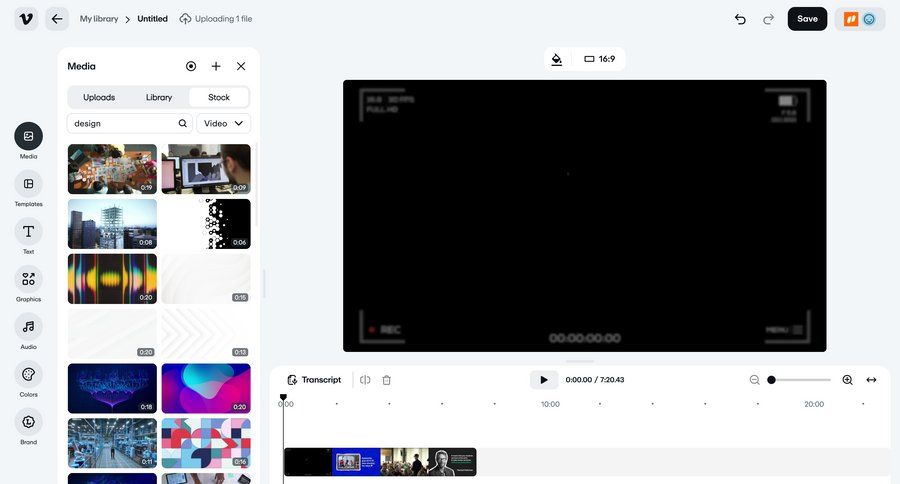Add media with the plus icon
The width and height of the screenshot is (900, 484).
tap(216, 66)
